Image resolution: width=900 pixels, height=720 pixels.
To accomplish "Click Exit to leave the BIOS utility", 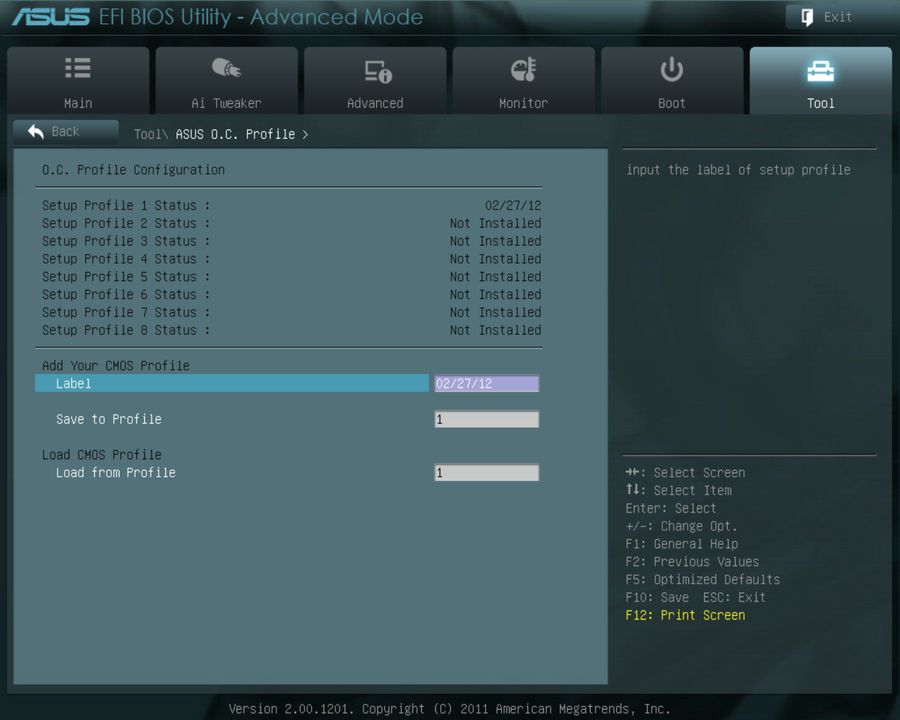I will [x=825, y=16].
